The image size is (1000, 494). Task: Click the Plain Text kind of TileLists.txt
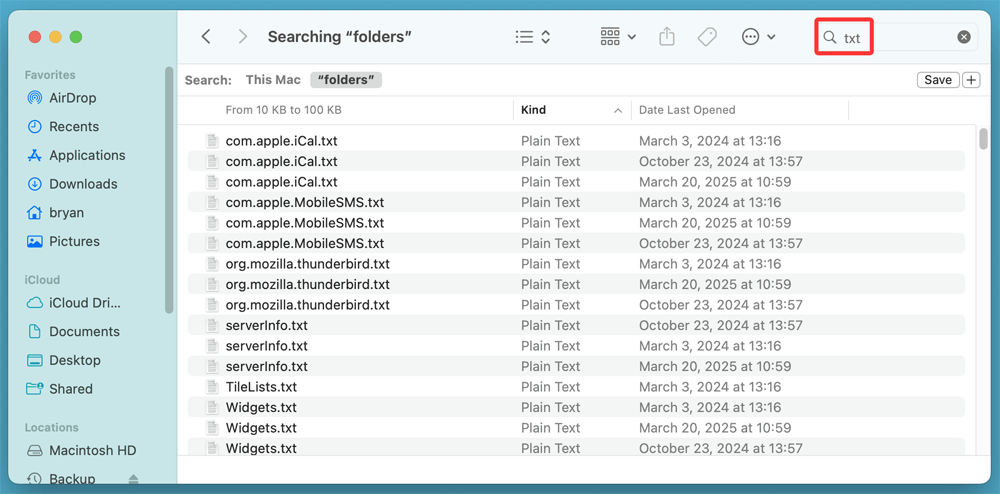550,386
